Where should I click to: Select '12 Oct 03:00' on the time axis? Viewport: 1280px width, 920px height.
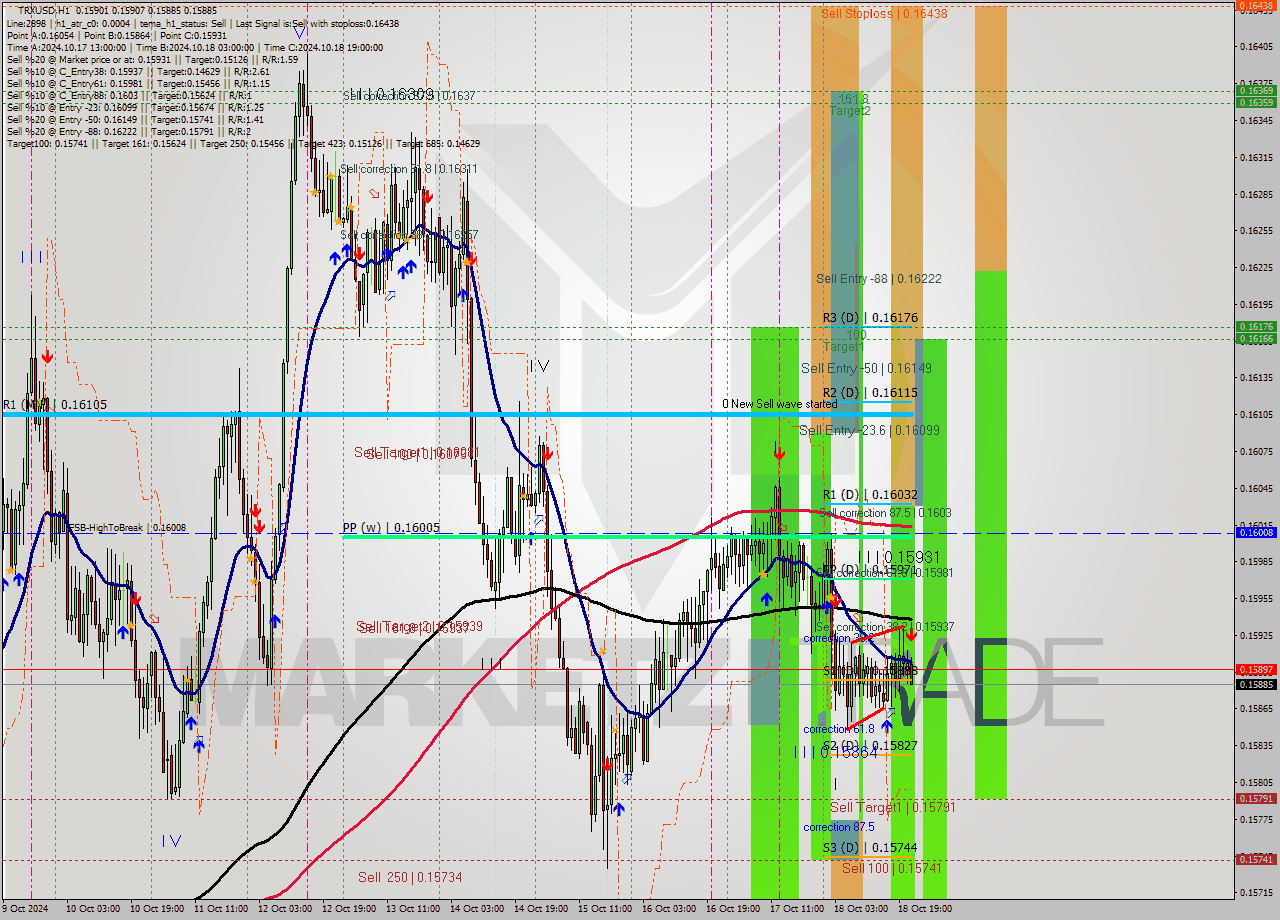pos(284,909)
